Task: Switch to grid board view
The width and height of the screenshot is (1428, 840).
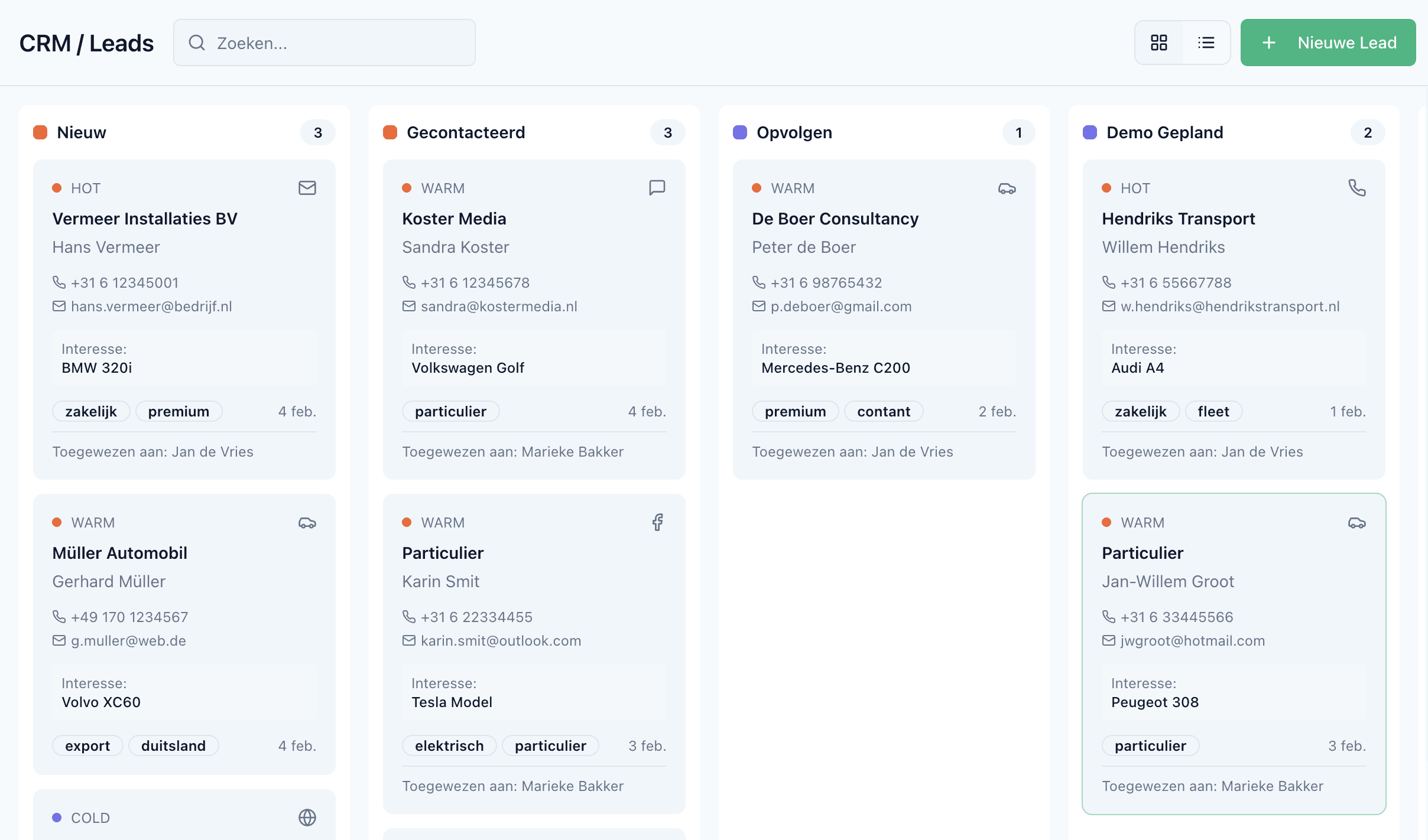Action: pos(1158,43)
